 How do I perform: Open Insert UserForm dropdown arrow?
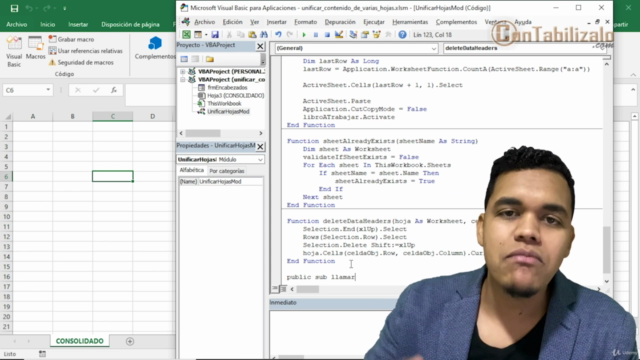[206, 35]
